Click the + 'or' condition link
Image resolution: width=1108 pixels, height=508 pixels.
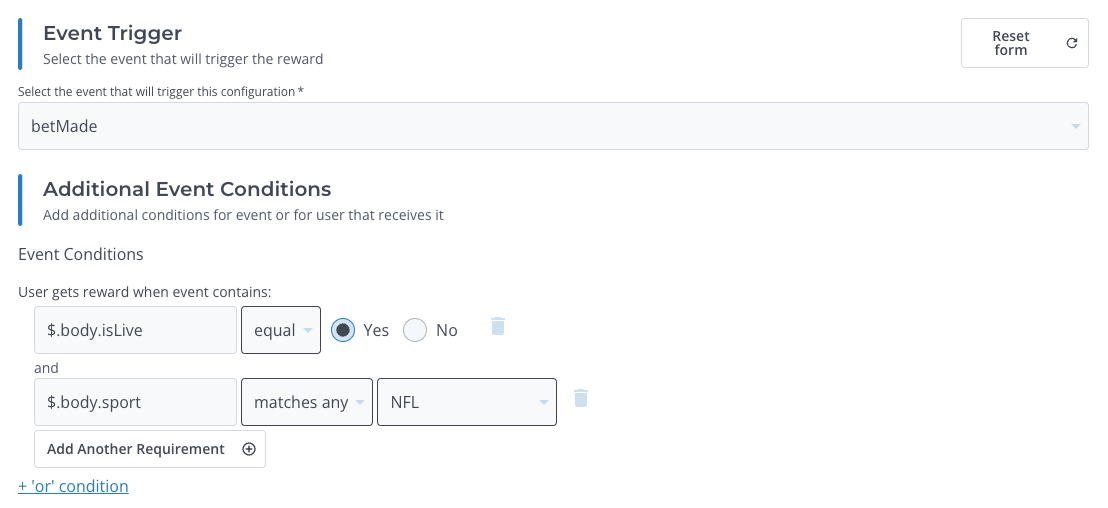(x=73, y=486)
